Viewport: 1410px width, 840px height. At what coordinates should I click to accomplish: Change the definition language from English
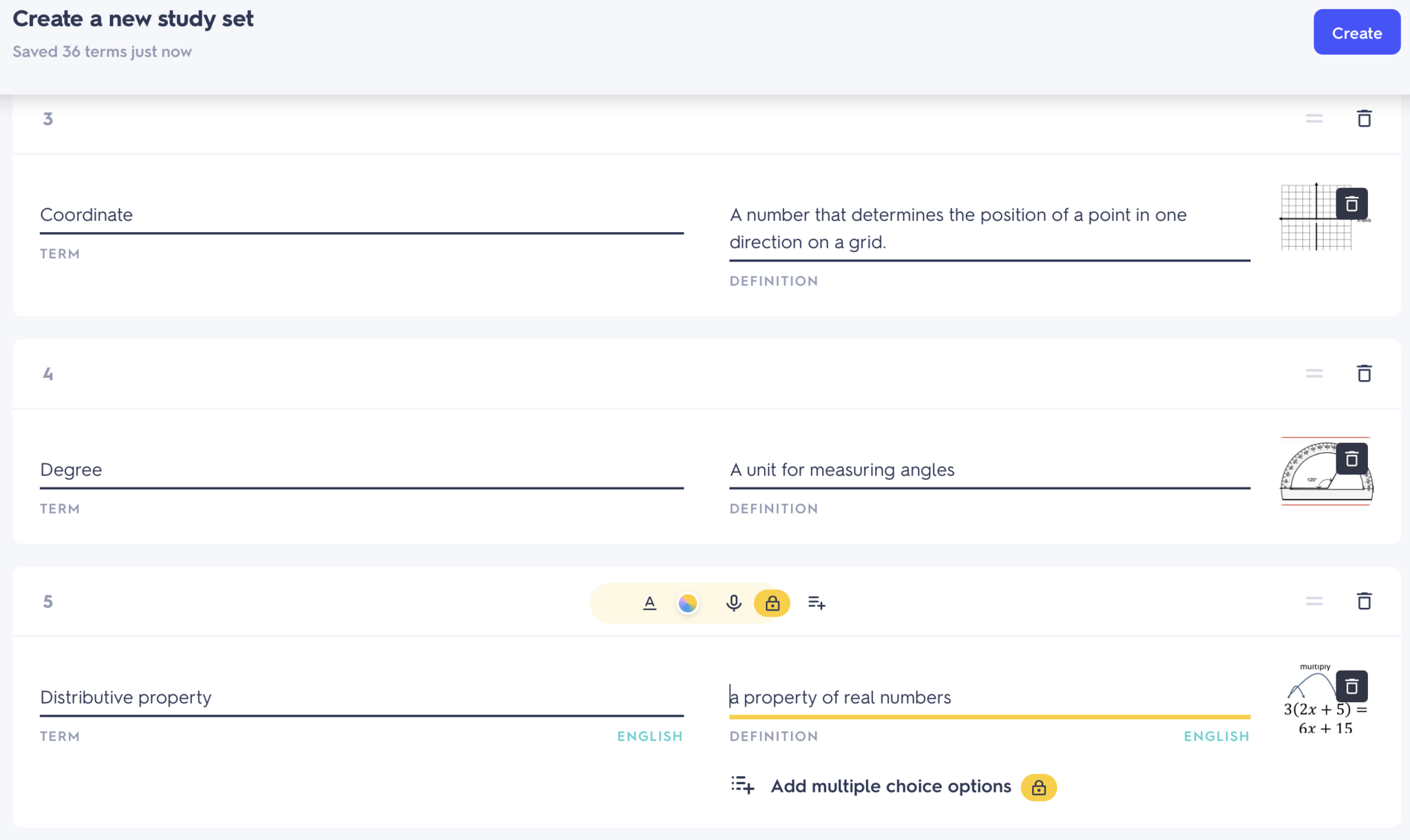1216,736
